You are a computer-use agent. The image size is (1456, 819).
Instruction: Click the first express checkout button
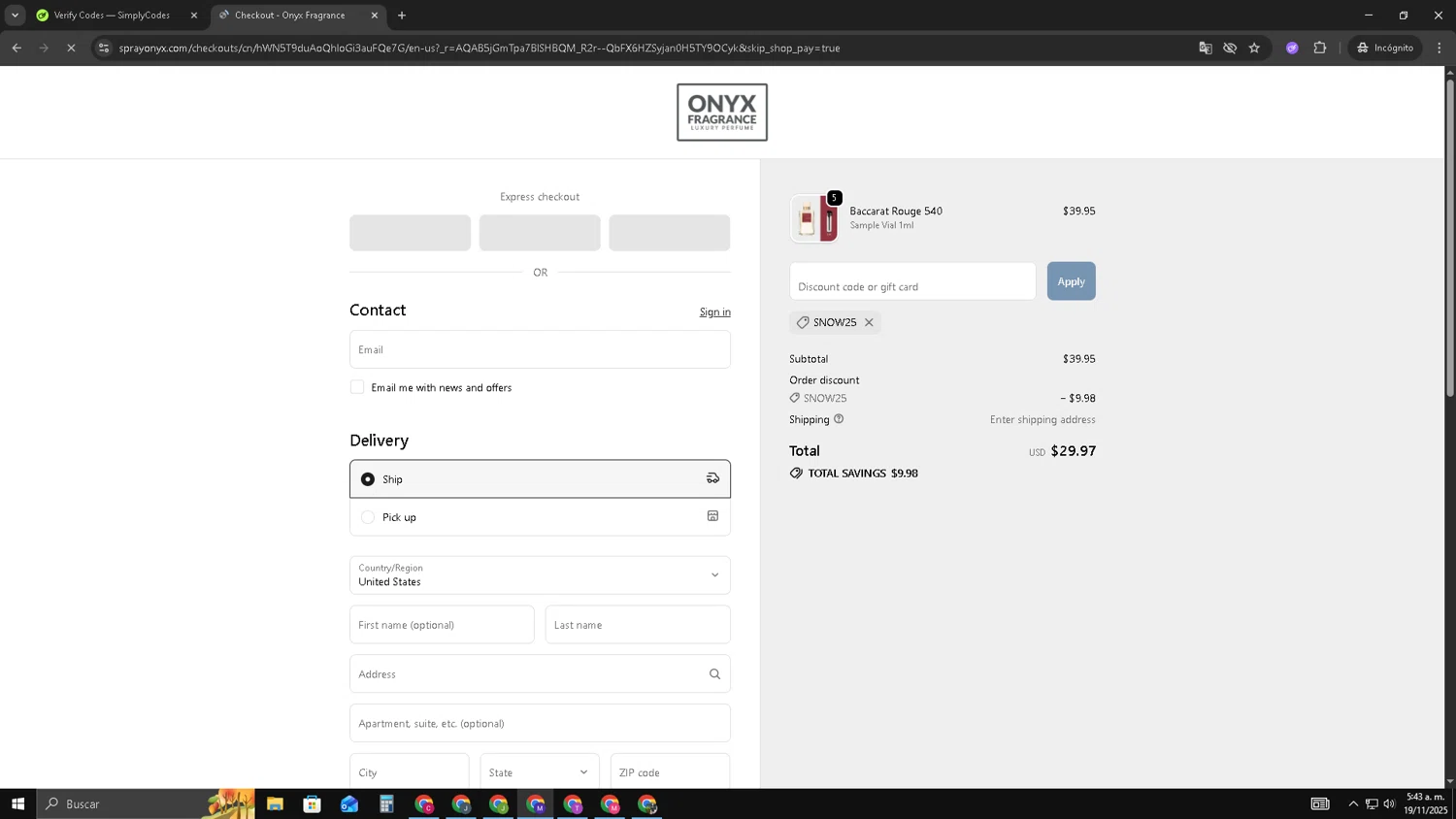tap(410, 233)
